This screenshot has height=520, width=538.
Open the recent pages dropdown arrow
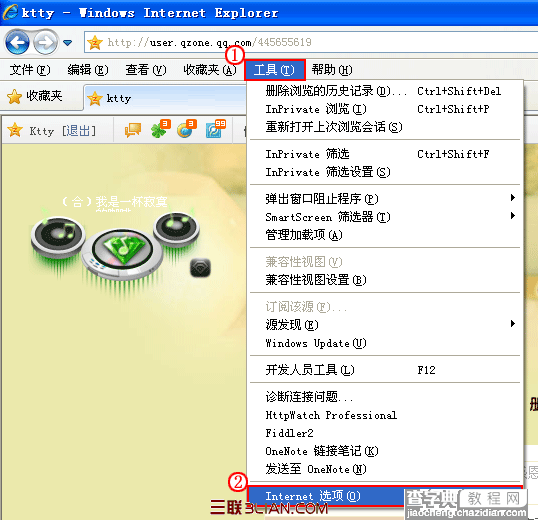pos(68,43)
